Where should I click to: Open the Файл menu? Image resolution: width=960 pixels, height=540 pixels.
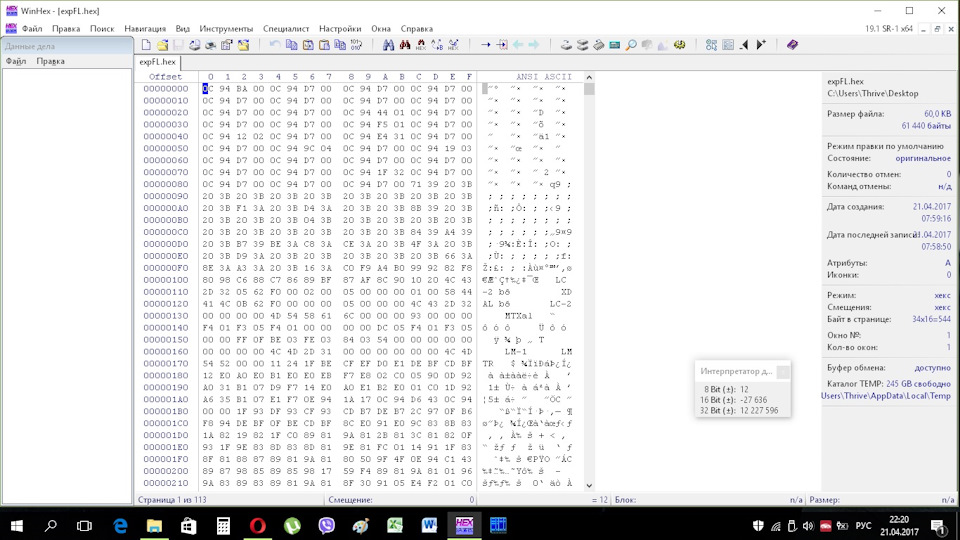pyautogui.click(x=32, y=29)
